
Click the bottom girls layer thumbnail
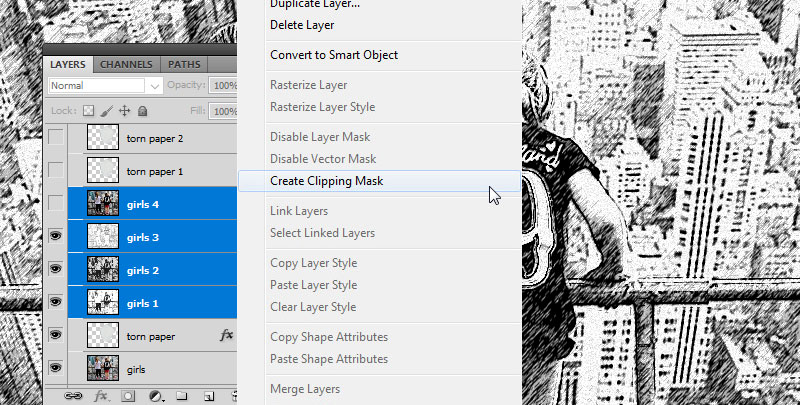(x=103, y=368)
